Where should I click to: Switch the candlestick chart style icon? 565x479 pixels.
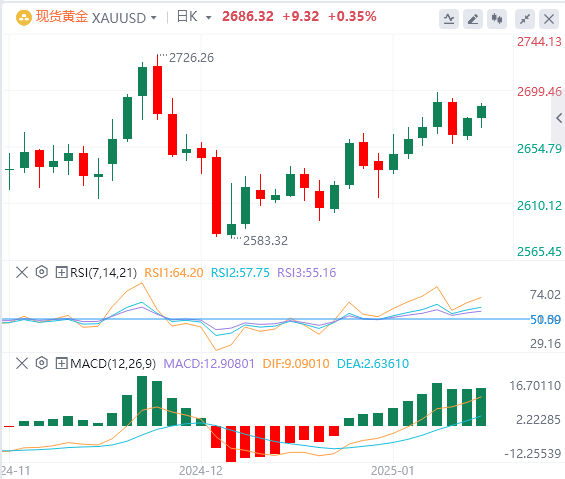[x=497, y=19]
